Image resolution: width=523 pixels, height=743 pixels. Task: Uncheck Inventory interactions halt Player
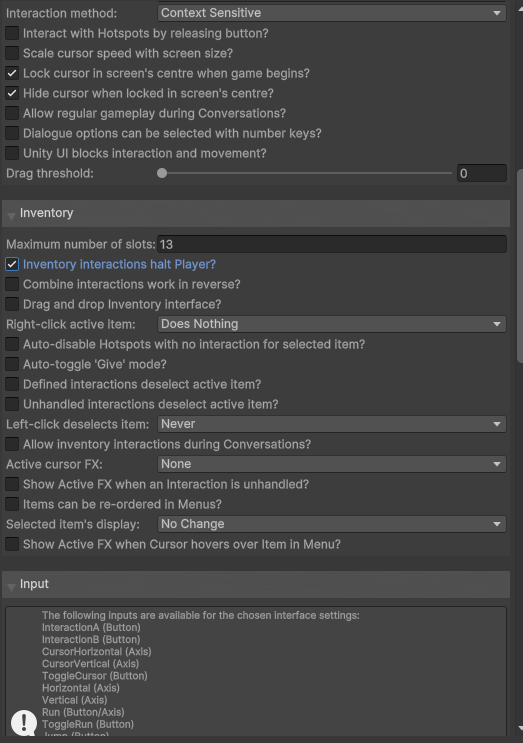click(12, 264)
